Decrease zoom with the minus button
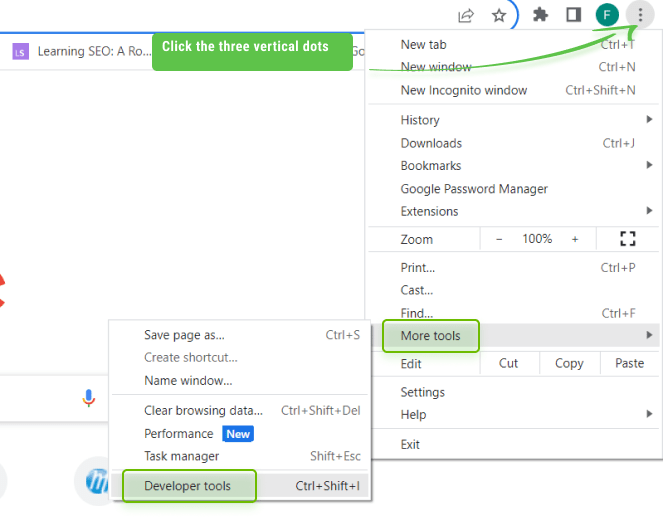Image resolution: width=663 pixels, height=520 pixels. pyautogui.click(x=499, y=239)
